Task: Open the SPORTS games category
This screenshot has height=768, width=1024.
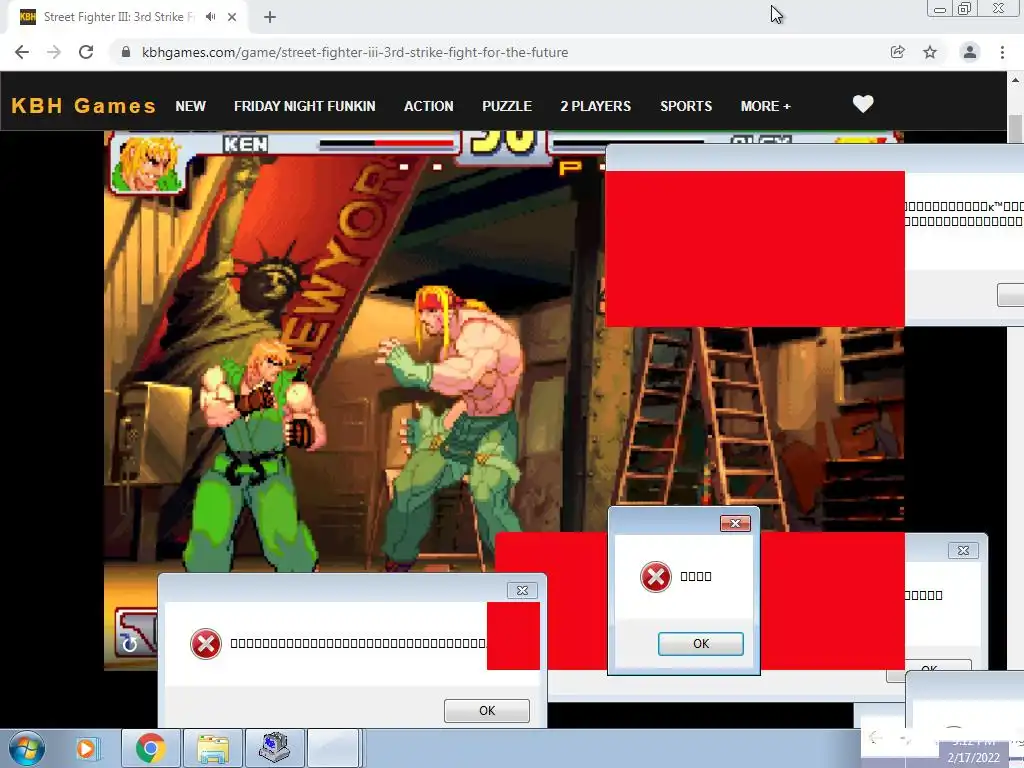Action: coord(686,106)
